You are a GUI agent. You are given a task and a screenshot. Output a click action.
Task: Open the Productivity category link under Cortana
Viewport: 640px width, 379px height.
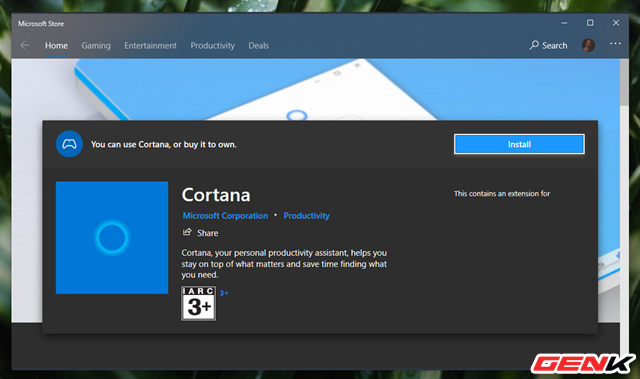307,216
